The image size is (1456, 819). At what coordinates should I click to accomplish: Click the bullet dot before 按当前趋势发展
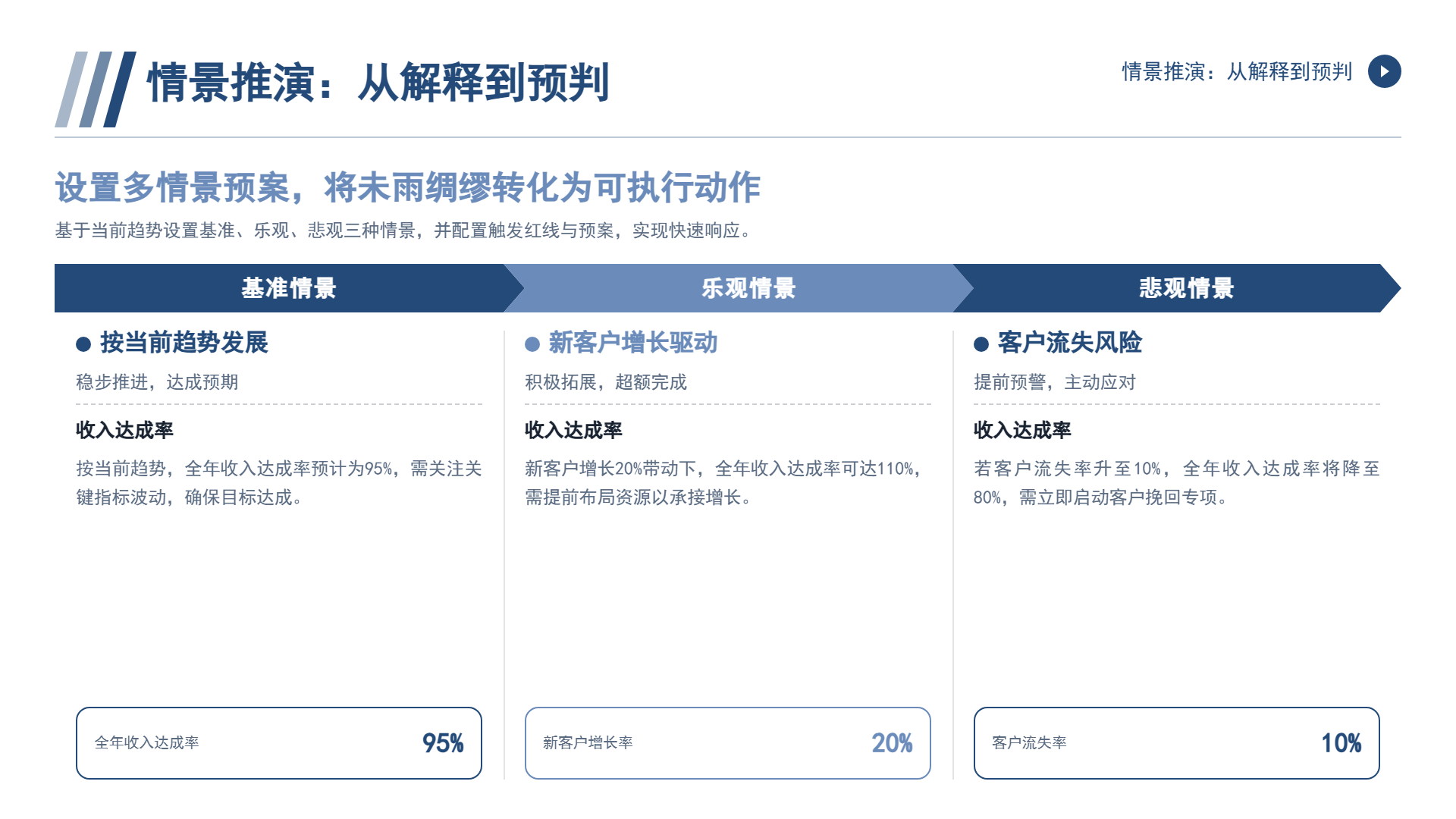coord(83,344)
